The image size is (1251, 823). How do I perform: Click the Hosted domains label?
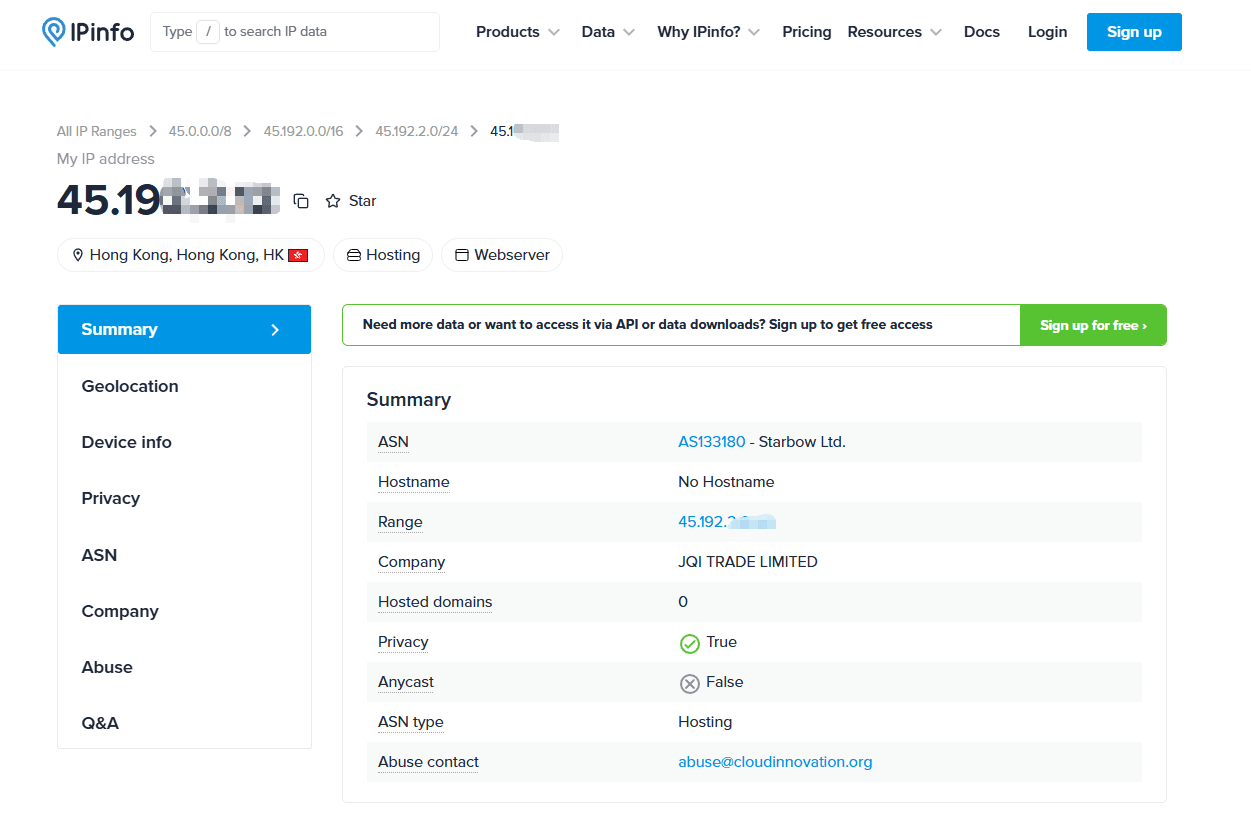click(435, 602)
